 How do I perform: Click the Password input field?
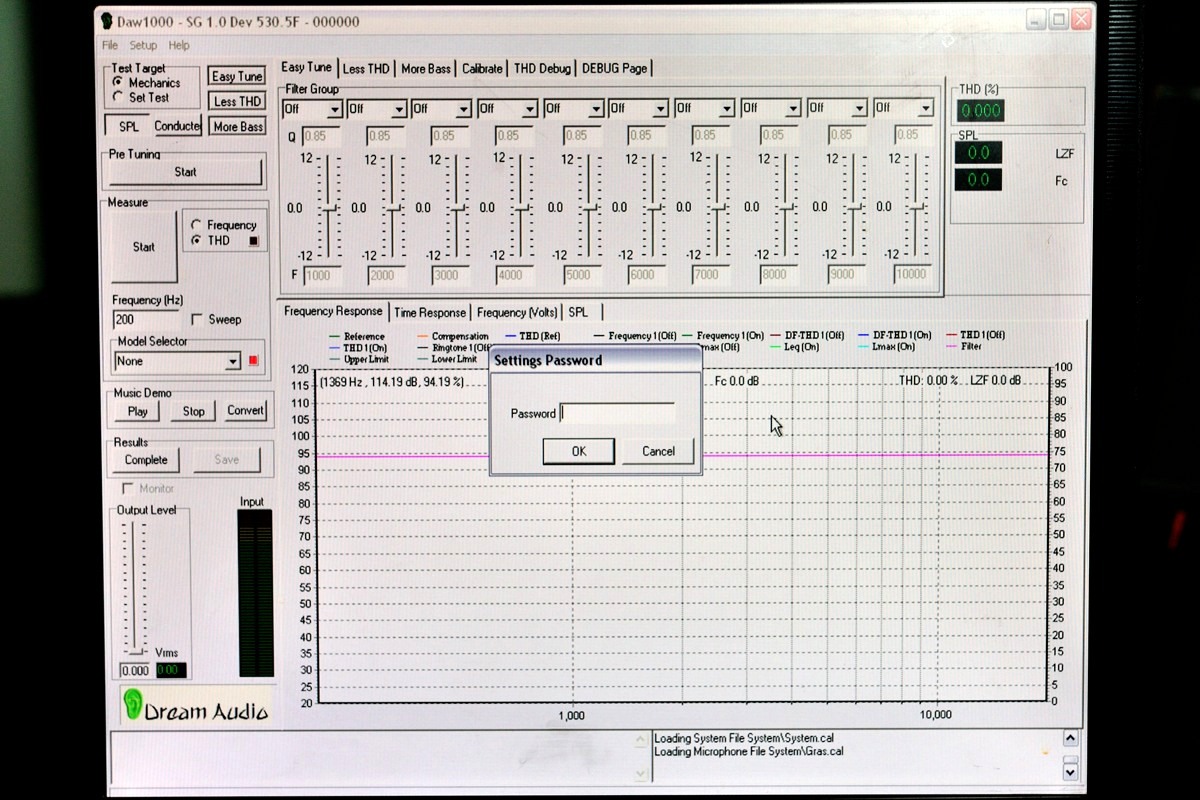click(x=617, y=413)
